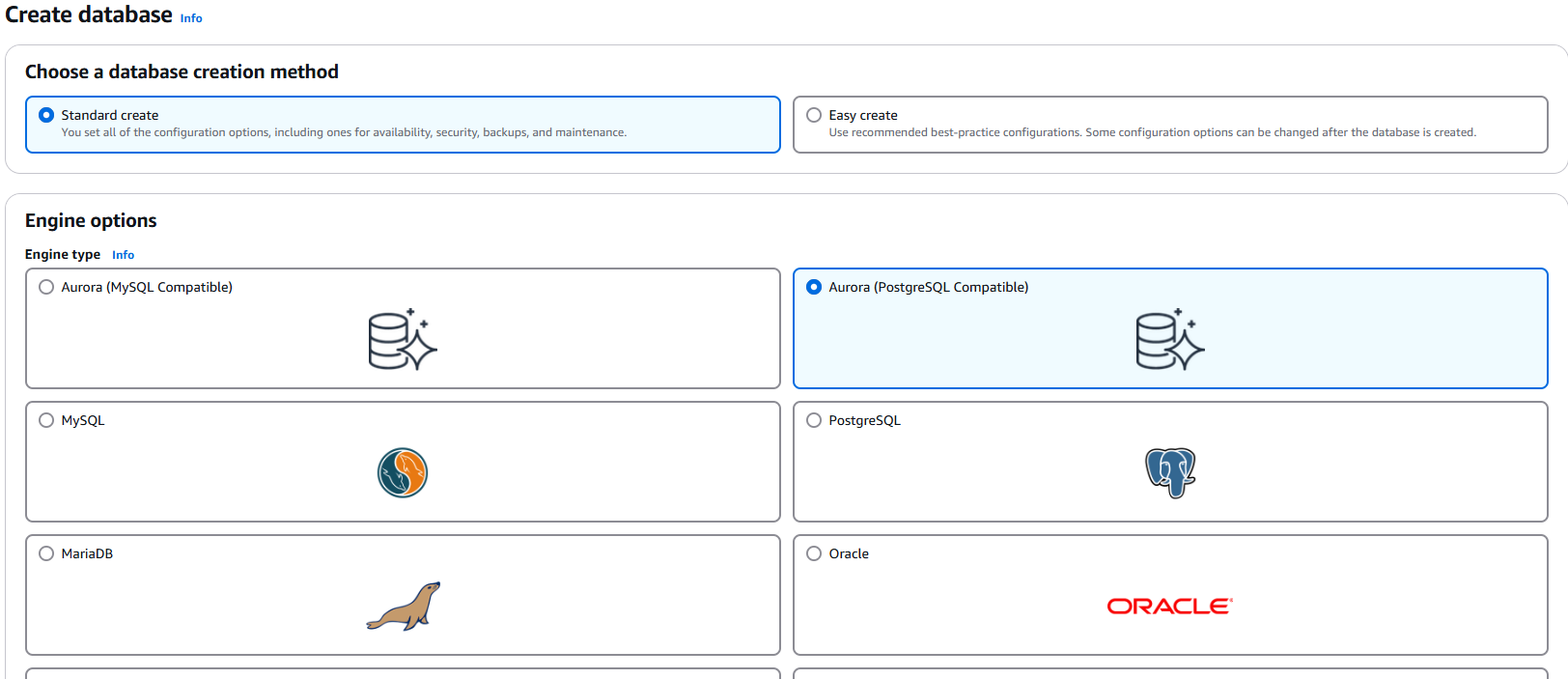This screenshot has width=1568, height=679.
Task: Click the 'Easy create' label text
Action: coord(863,115)
